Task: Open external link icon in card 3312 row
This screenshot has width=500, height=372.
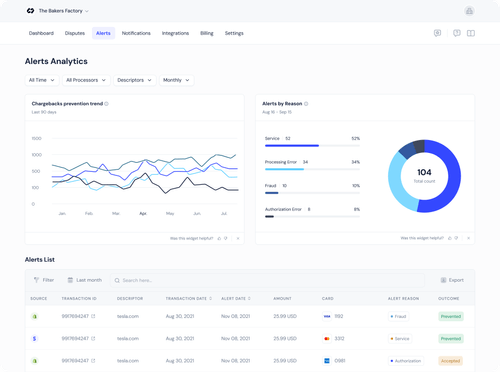Action: coord(93,338)
